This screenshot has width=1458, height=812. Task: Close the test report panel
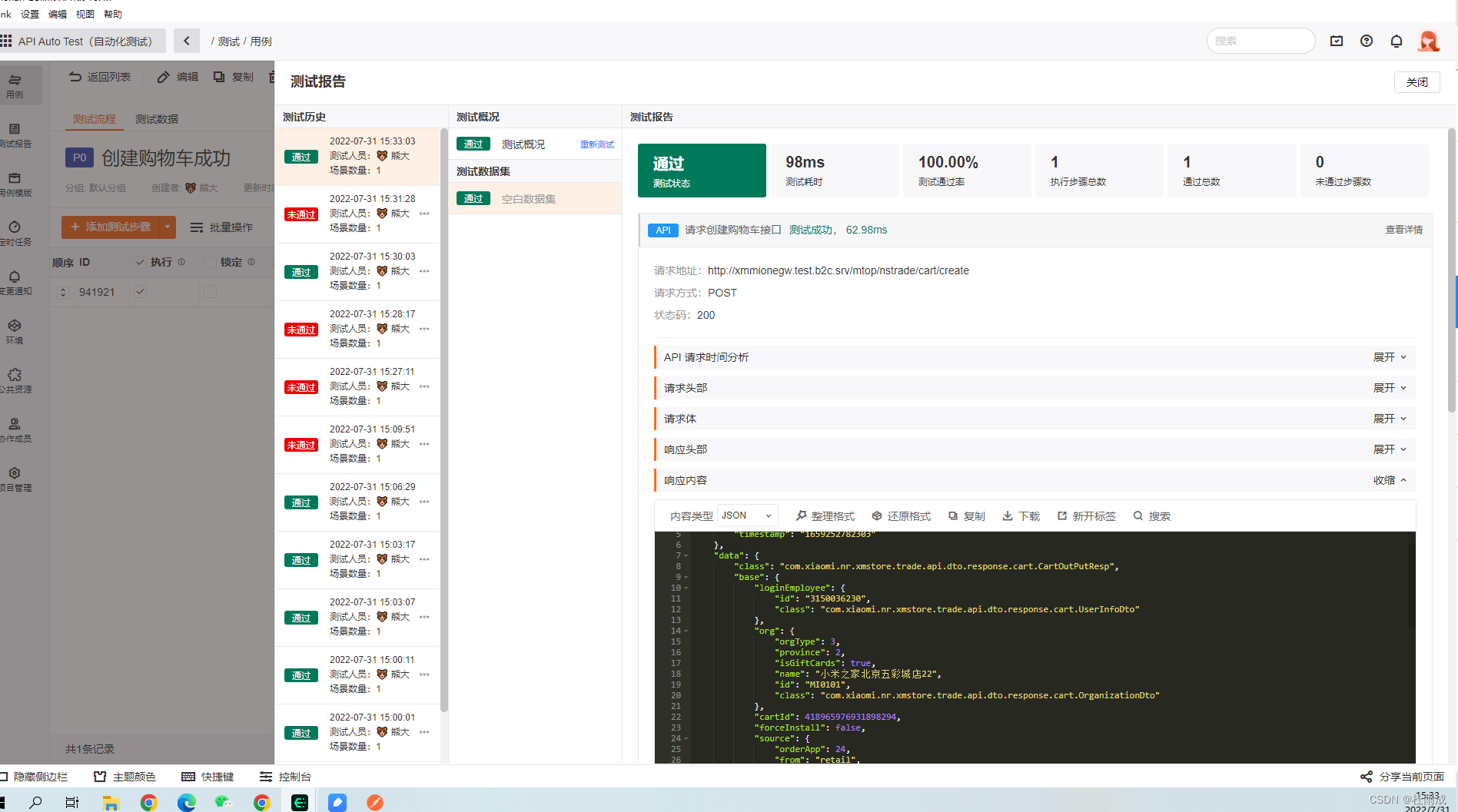click(x=1416, y=82)
